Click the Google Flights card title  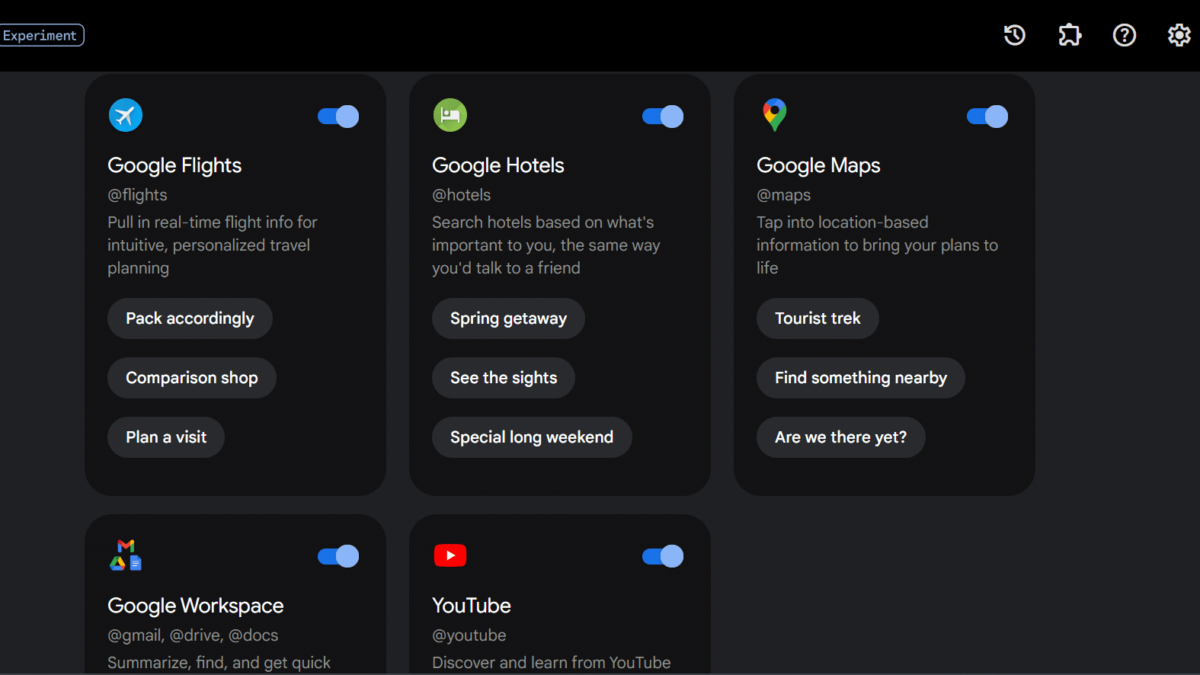[175, 165]
